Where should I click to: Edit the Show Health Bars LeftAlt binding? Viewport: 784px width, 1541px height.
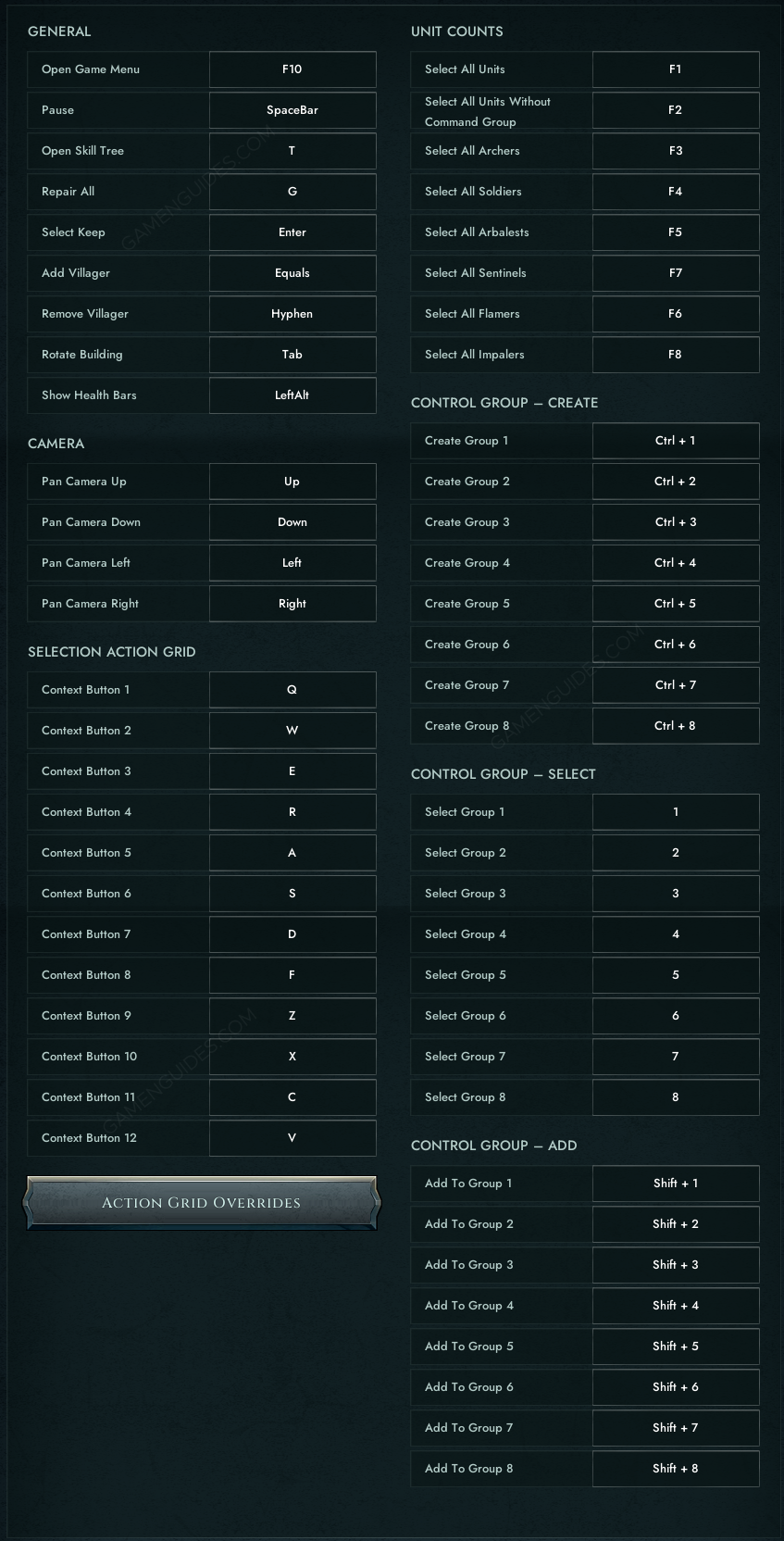point(292,395)
